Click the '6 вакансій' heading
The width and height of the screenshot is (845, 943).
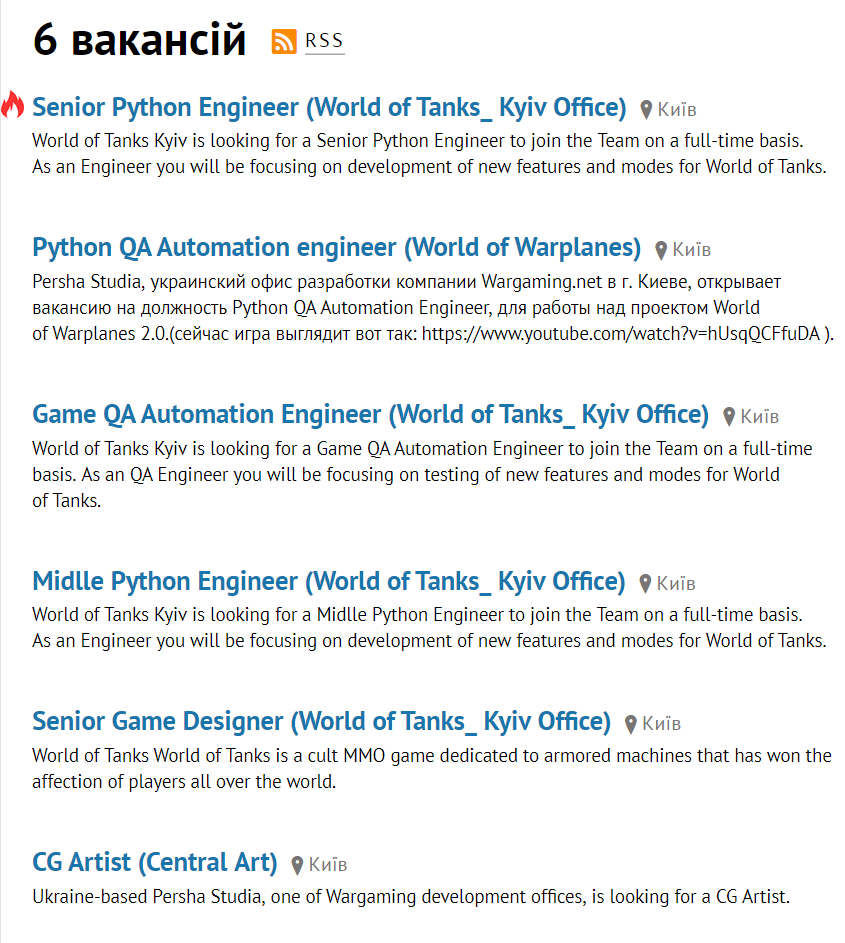[x=140, y=40]
